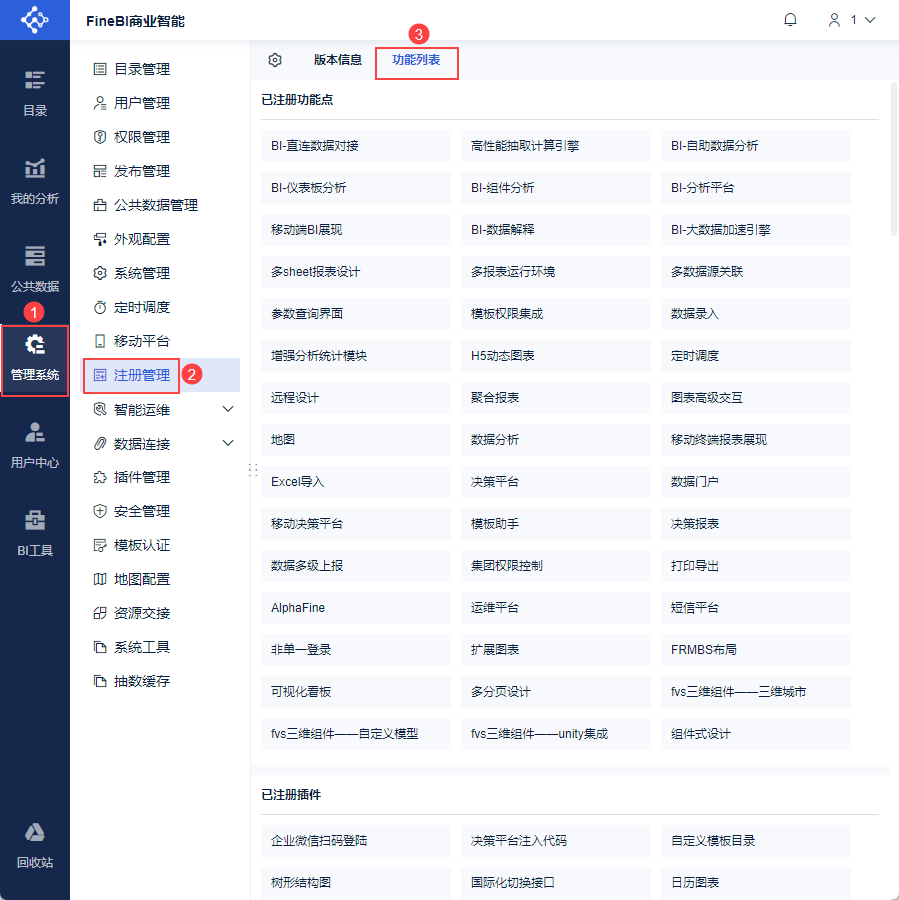
Task: Click the fvs三维组件——unity集成 entry
Action: coord(556,734)
